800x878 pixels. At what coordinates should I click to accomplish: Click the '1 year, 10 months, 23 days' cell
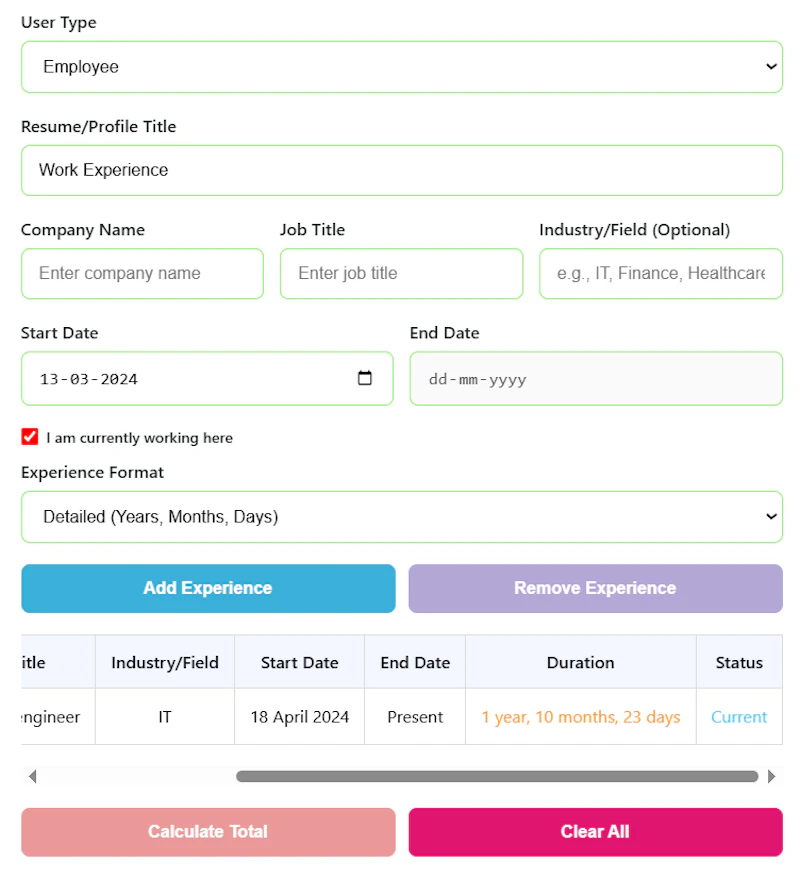pyautogui.click(x=581, y=717)
